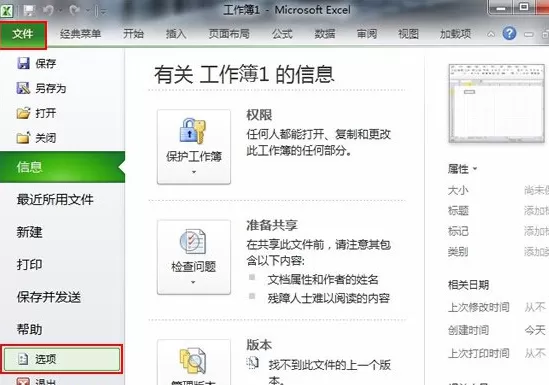Click the 上次修改时间 label
This screenshot has width=549, height=385.
point(479,307)
